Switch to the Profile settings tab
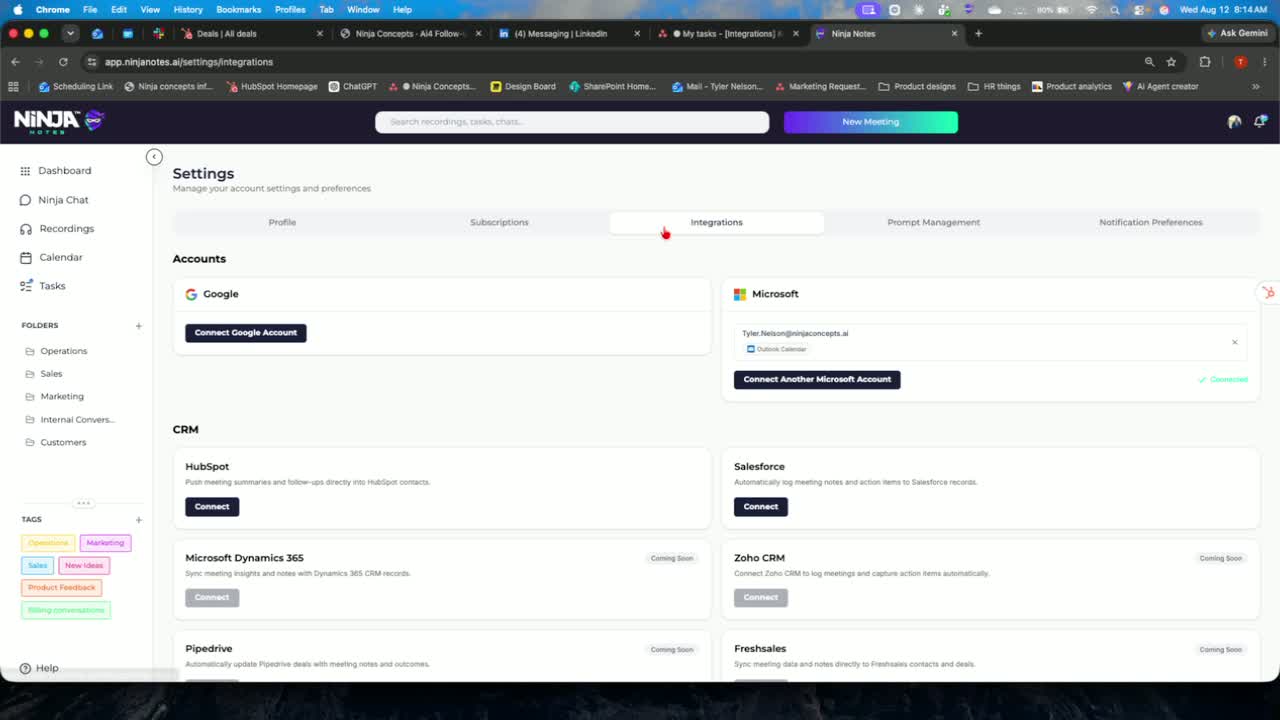This screenshot has width=1280, height=720. tap(282, 222)
